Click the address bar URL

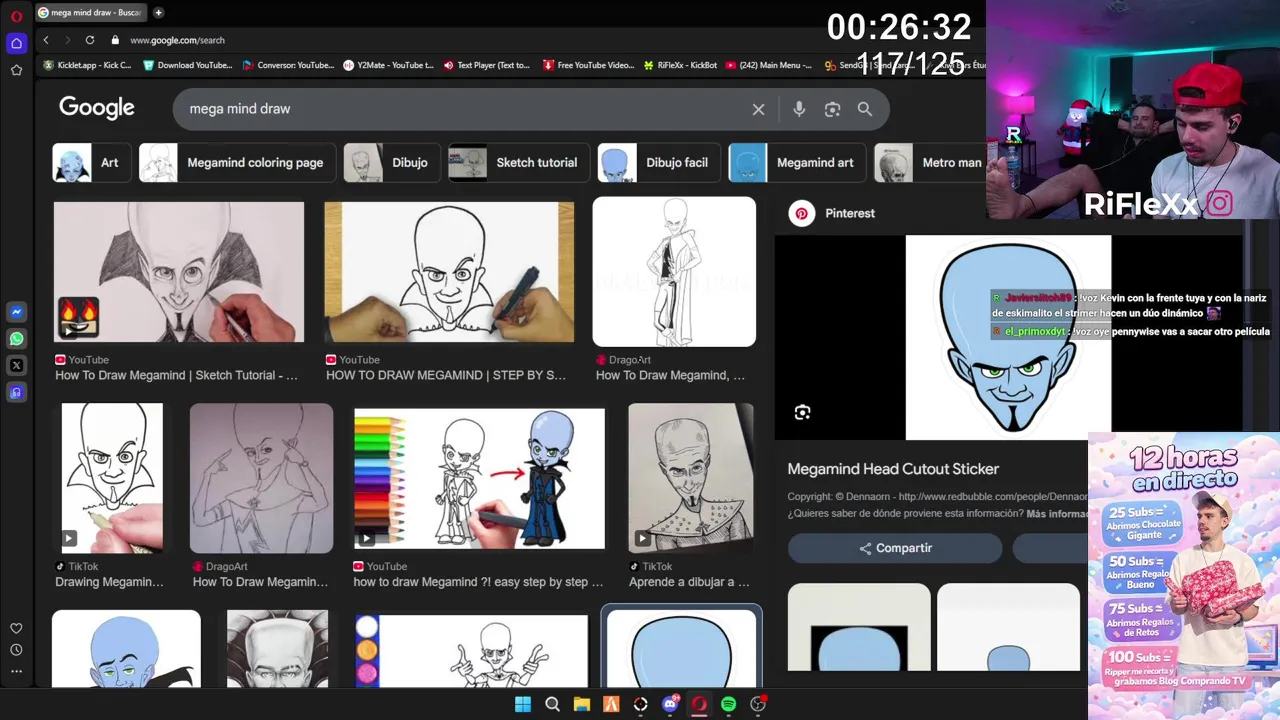[x=178, y=40]
